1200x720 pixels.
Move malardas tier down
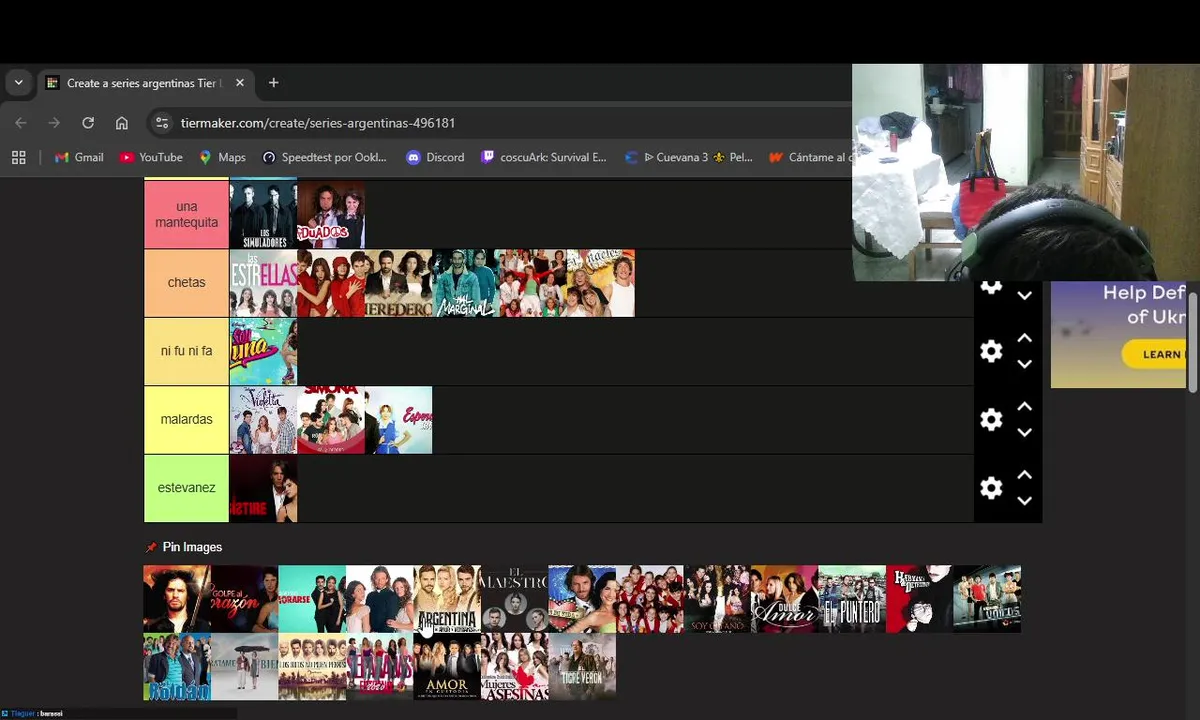click(x=1024, y=432)
